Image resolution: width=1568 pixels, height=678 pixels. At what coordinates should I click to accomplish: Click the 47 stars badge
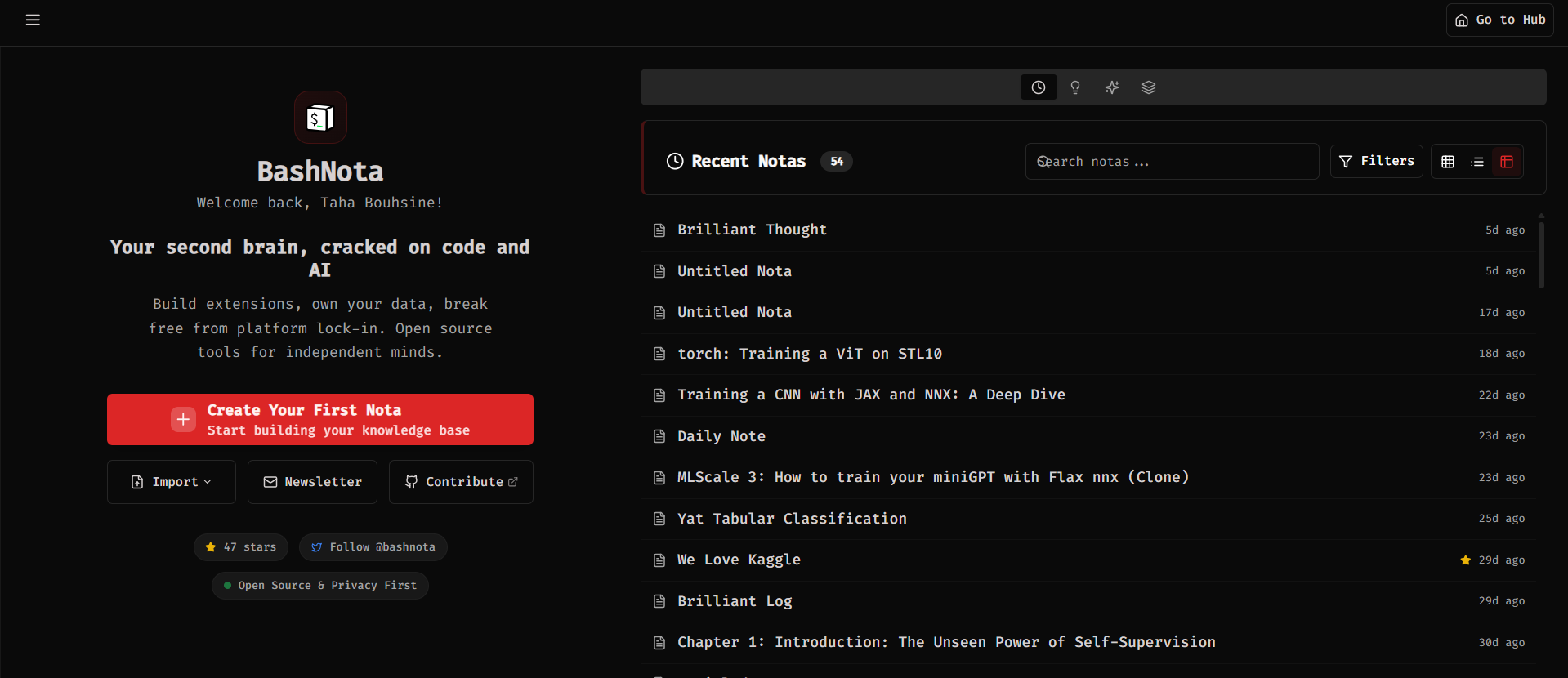click(x=241, y=547)
